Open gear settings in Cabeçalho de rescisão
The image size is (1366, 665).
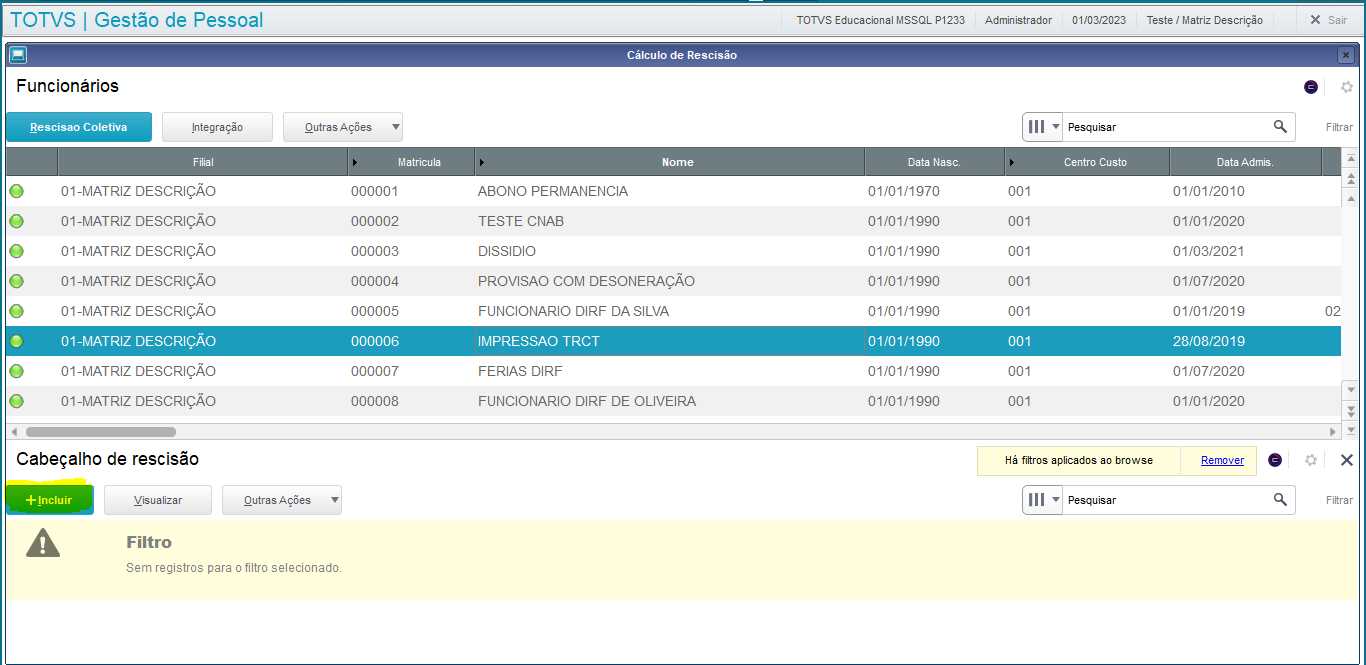point(1311,460)
